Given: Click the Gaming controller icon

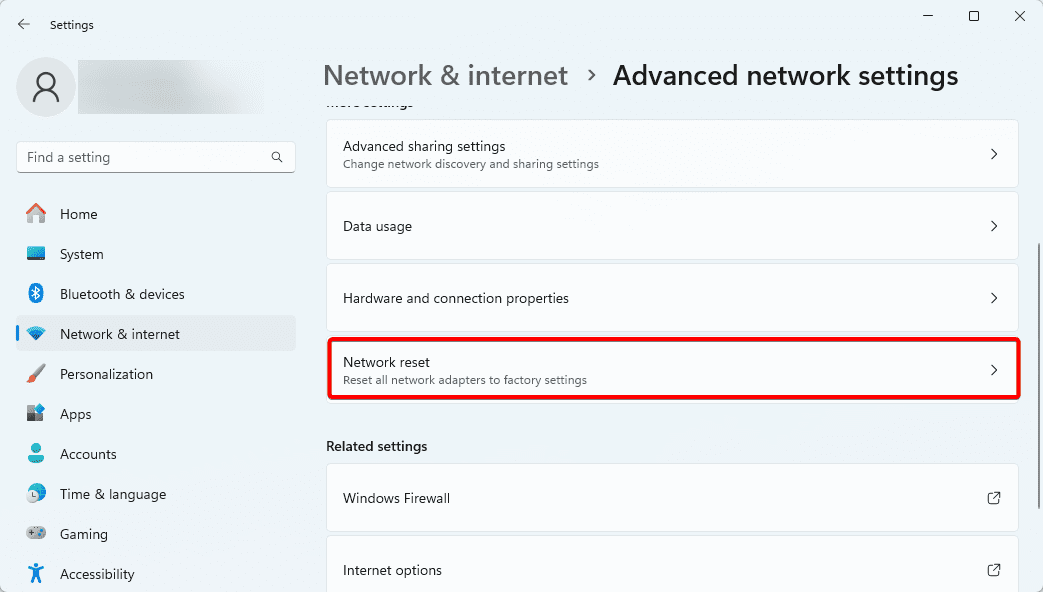Looking at the screenshot, I should [36, 533].
